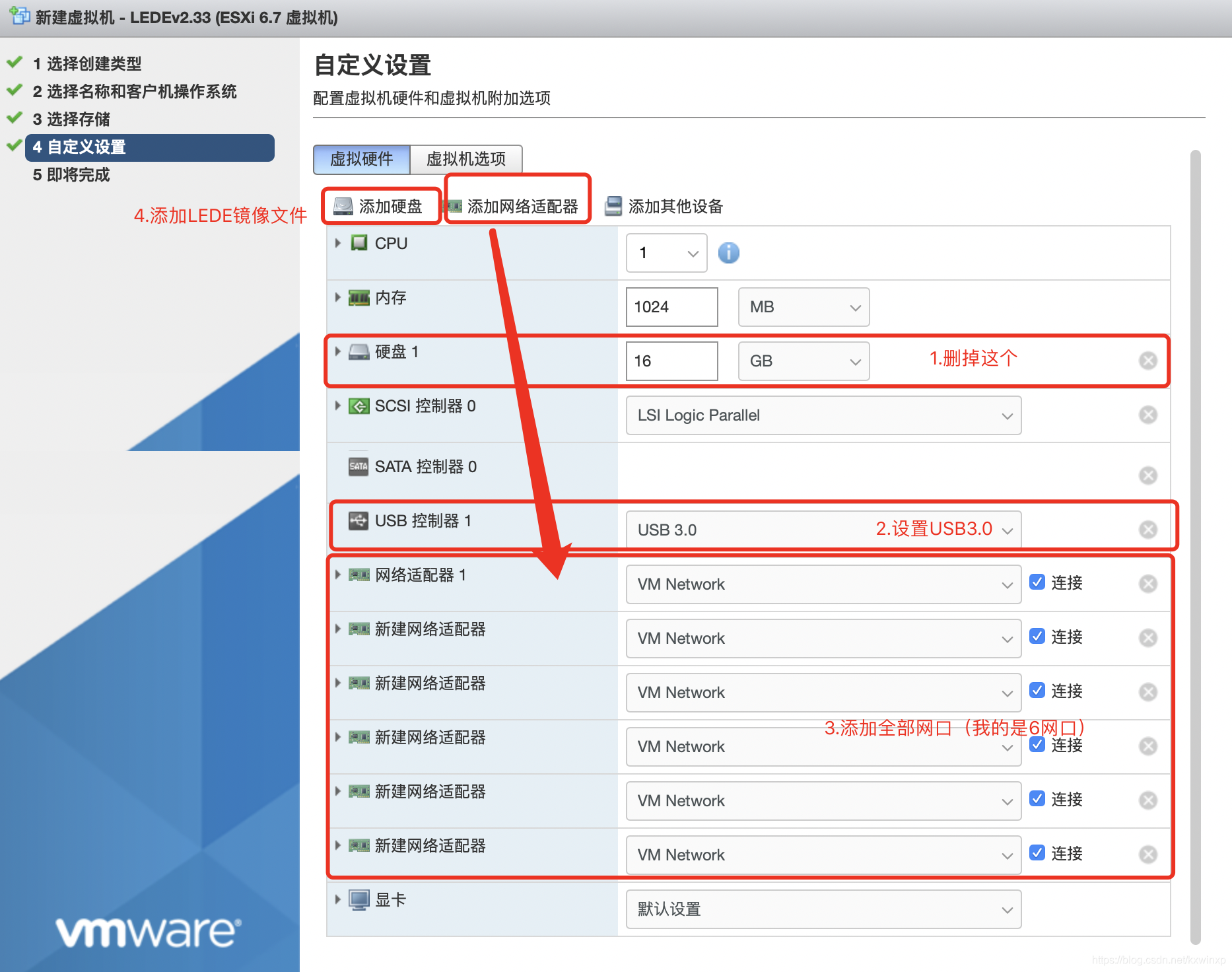Click the video card (显卡) monitor icon
This screenshot has width=1232, height=972.
click(359, 900)
